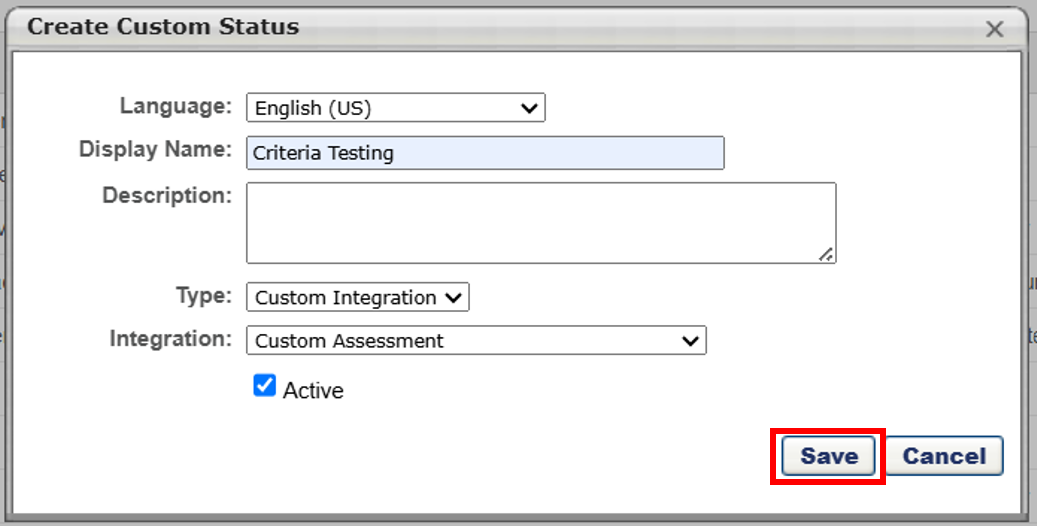Open the Language dropdown showing English (US)
1037x526 pixels.
395,108
